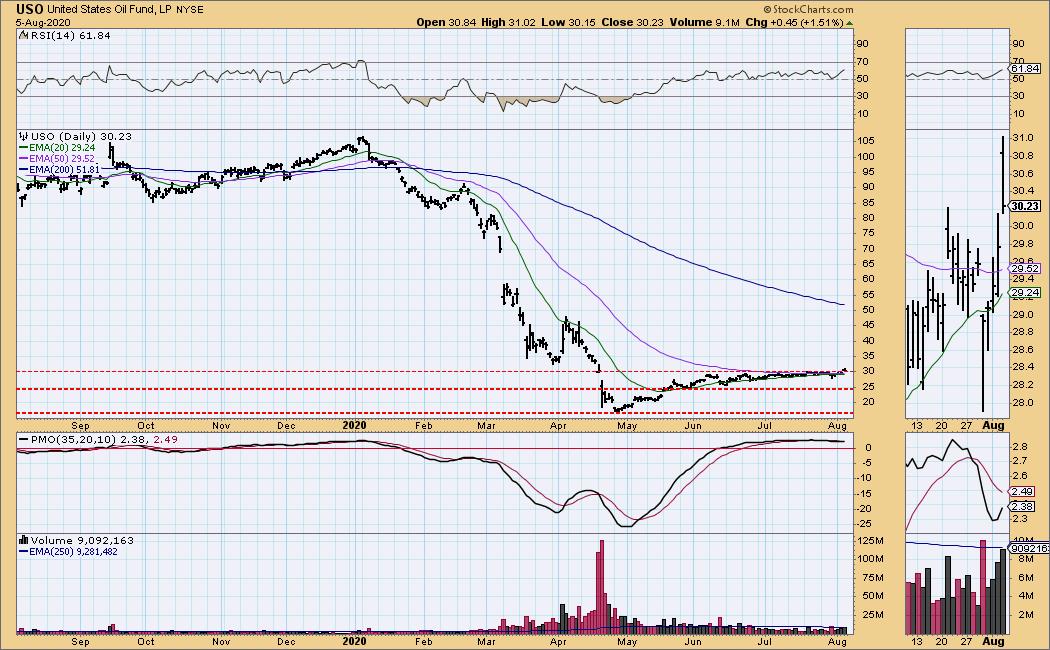Click the '31.0' label on the zoomed price axis

pyautogui.click(x=1022, y=138)
